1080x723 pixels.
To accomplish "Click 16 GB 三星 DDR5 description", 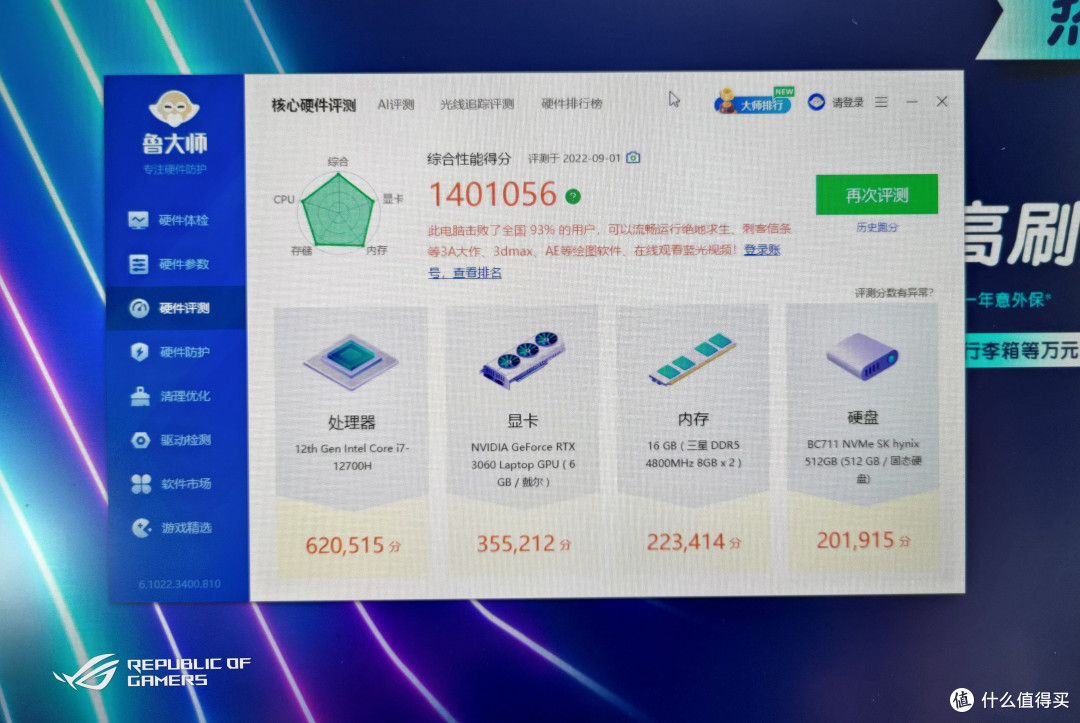I will [x=693, y=454].
